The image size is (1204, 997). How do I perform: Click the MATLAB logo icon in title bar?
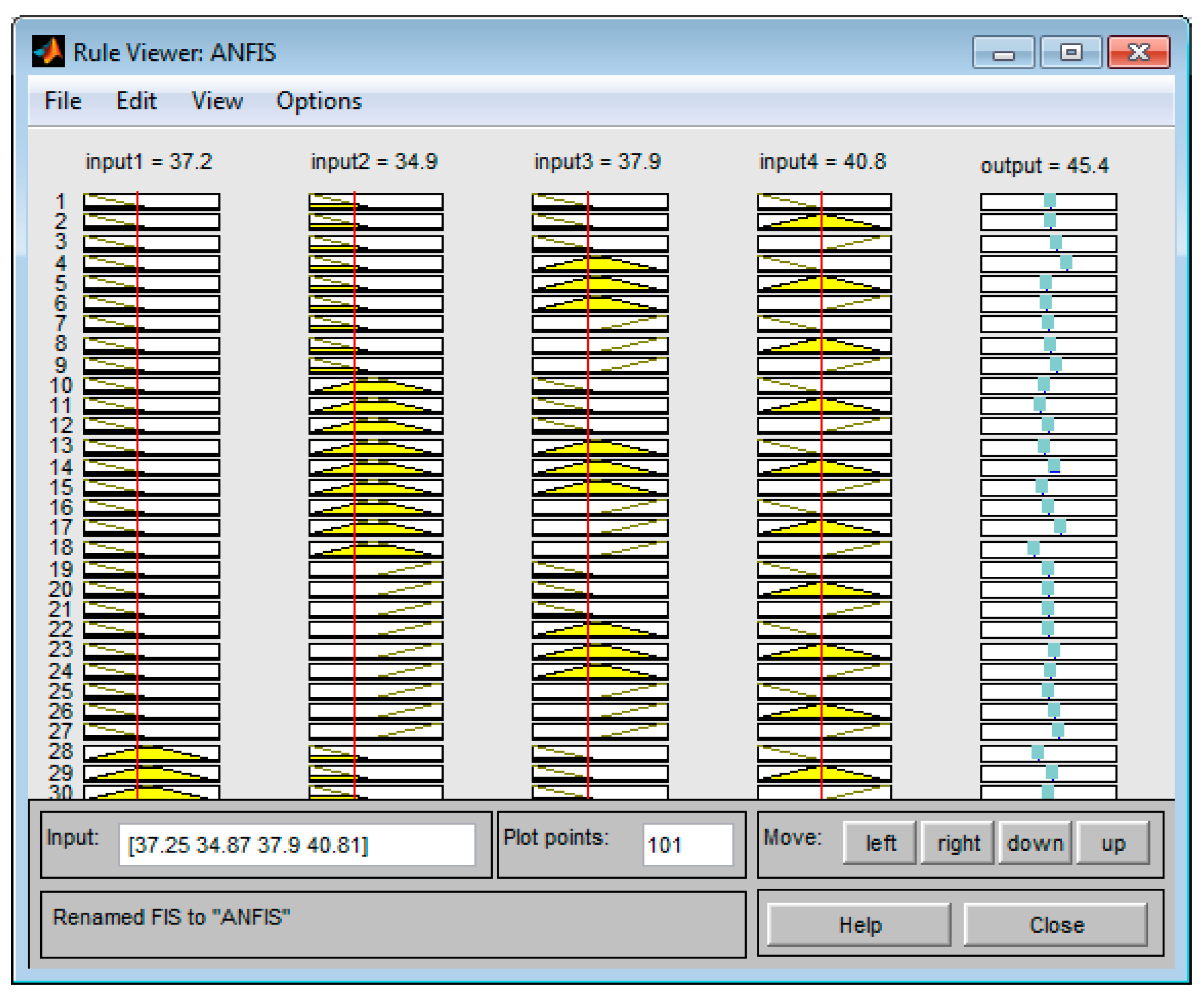tap(48, 52)
